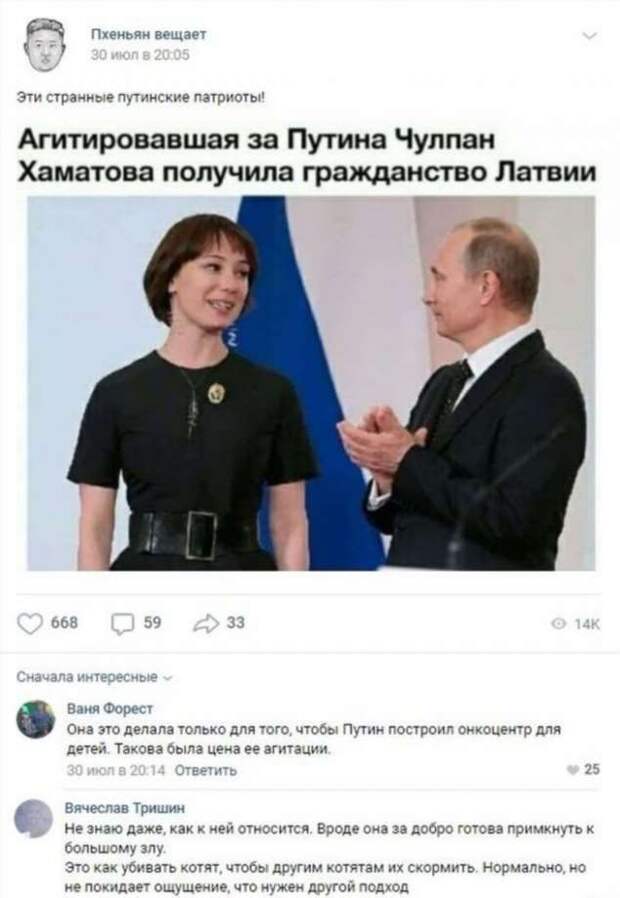
Task: Click the 668 likes counter
Action: (x=65, y=623)
